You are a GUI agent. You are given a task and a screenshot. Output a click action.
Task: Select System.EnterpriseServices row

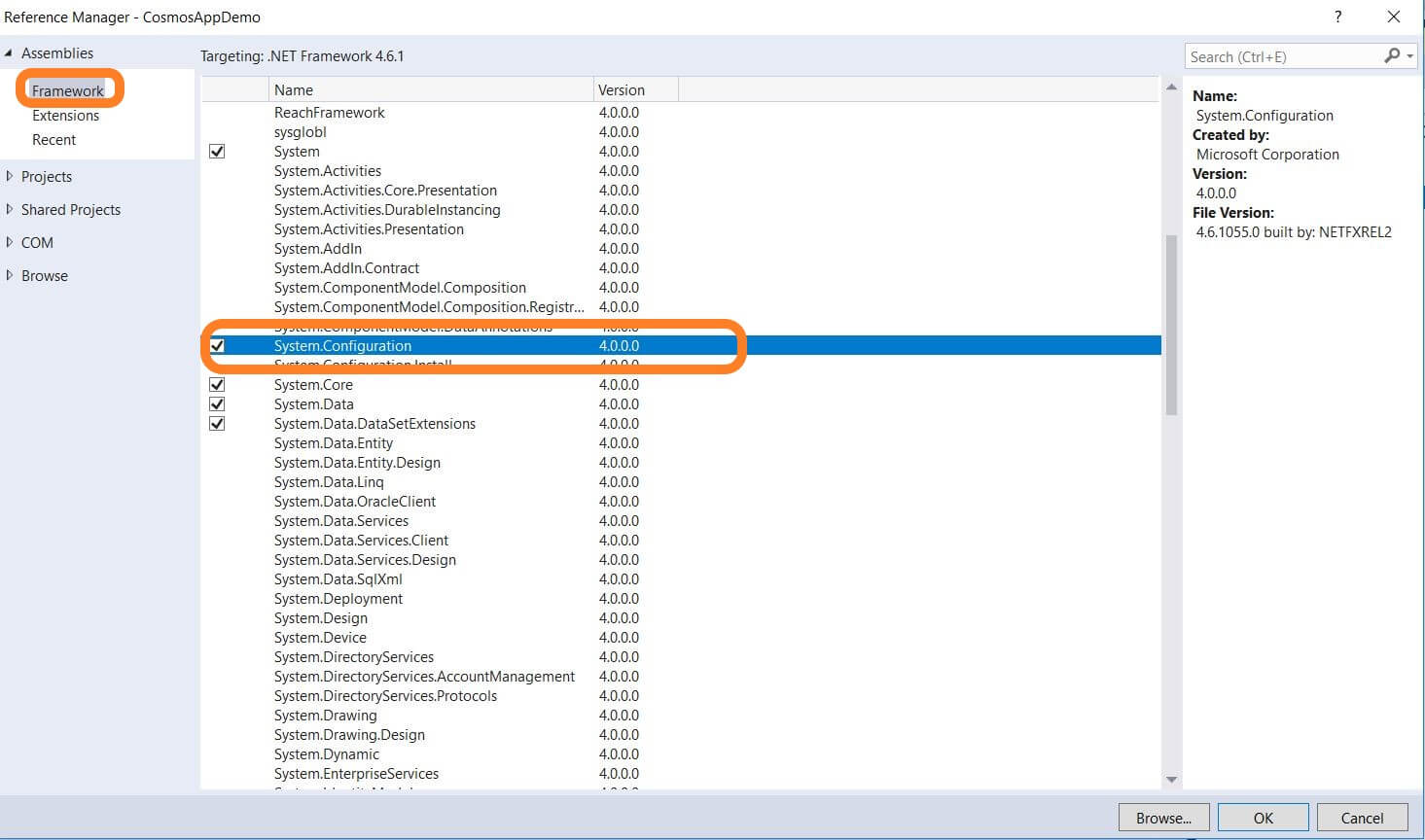point(681,774)
